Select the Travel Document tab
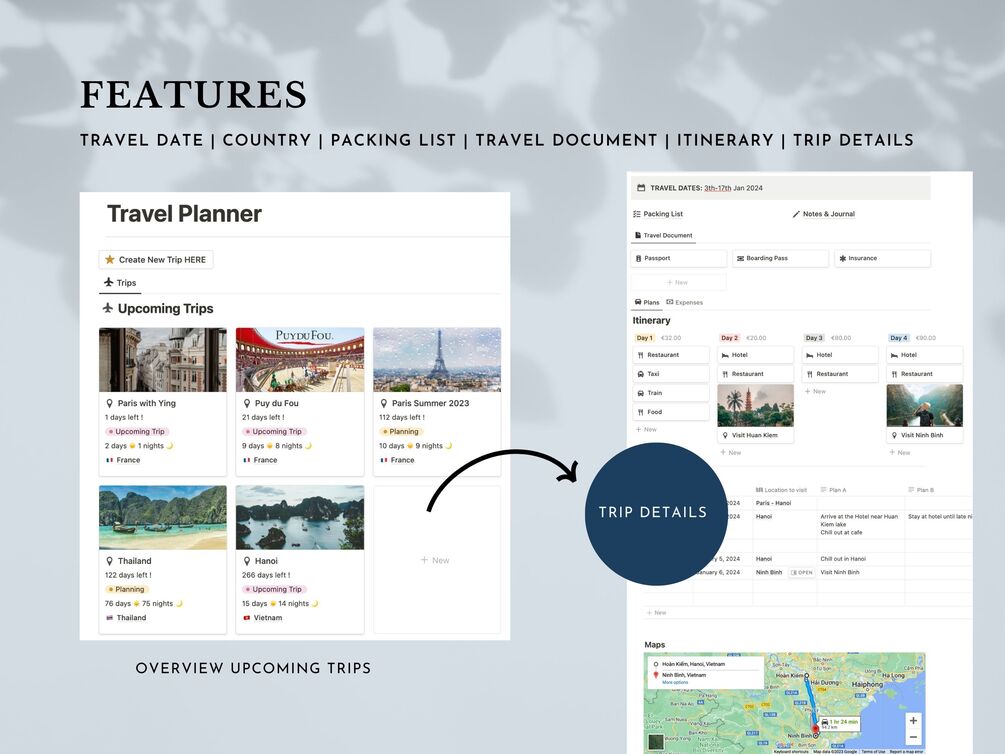The image size is (1005, 754). (x=663, y=235)
